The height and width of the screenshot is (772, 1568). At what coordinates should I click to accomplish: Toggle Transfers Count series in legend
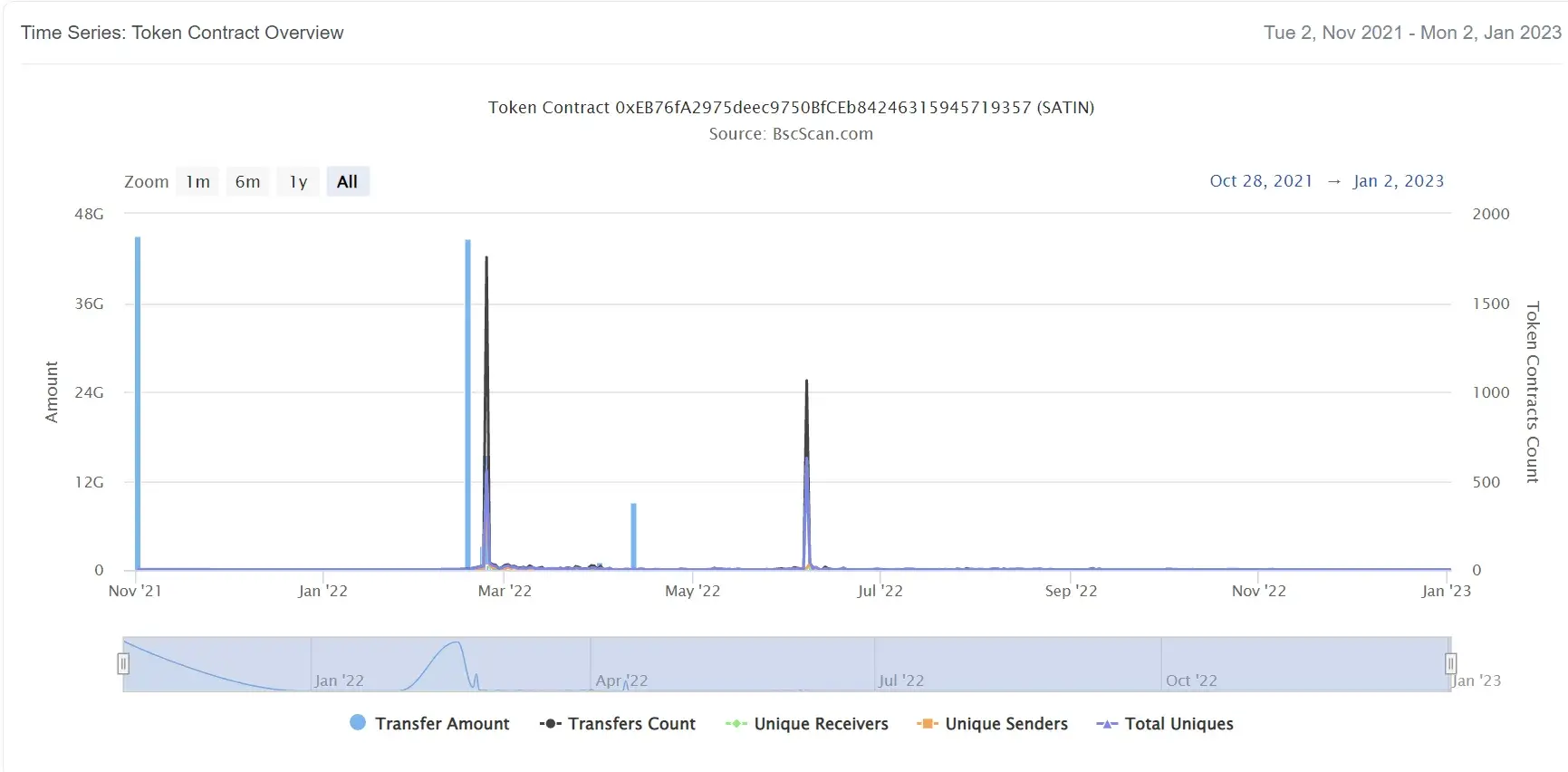coord(618,723)
